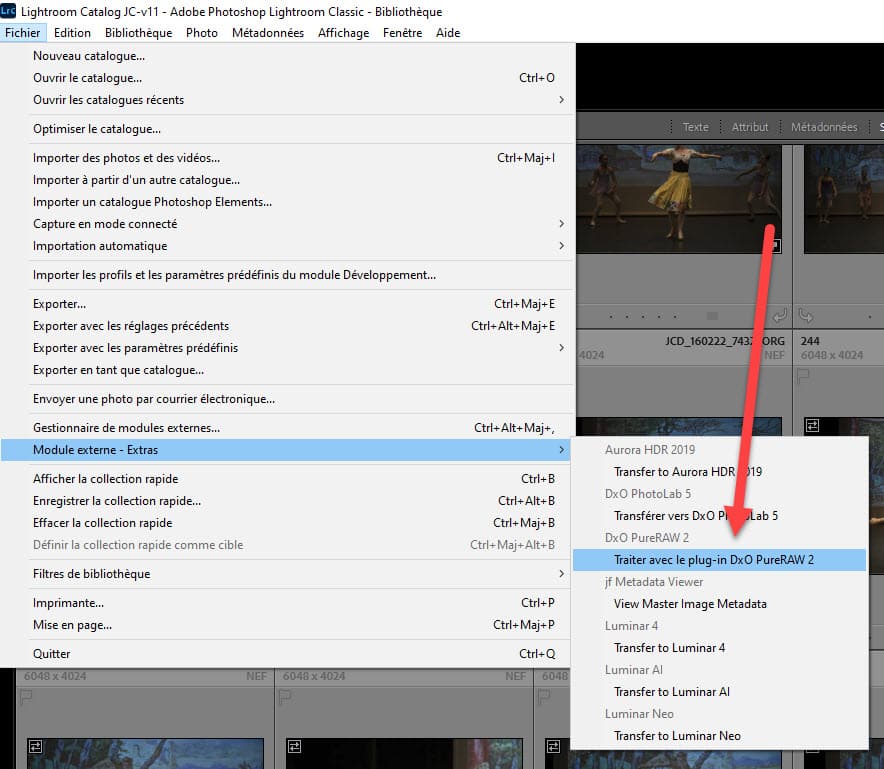Choose View Master Image Metadata
Image resolution: width=884 pixels, height=769 pixels.
(719, 604)
